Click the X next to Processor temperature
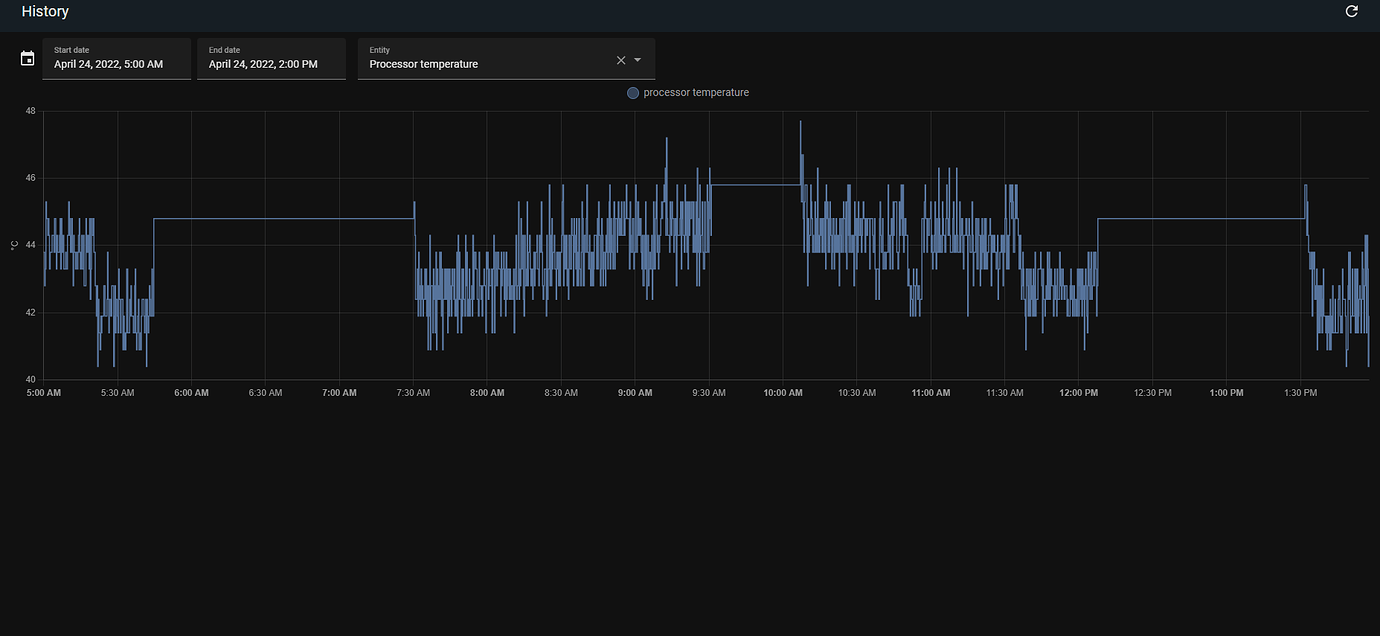1380x636 pixels. pos(621,59)
